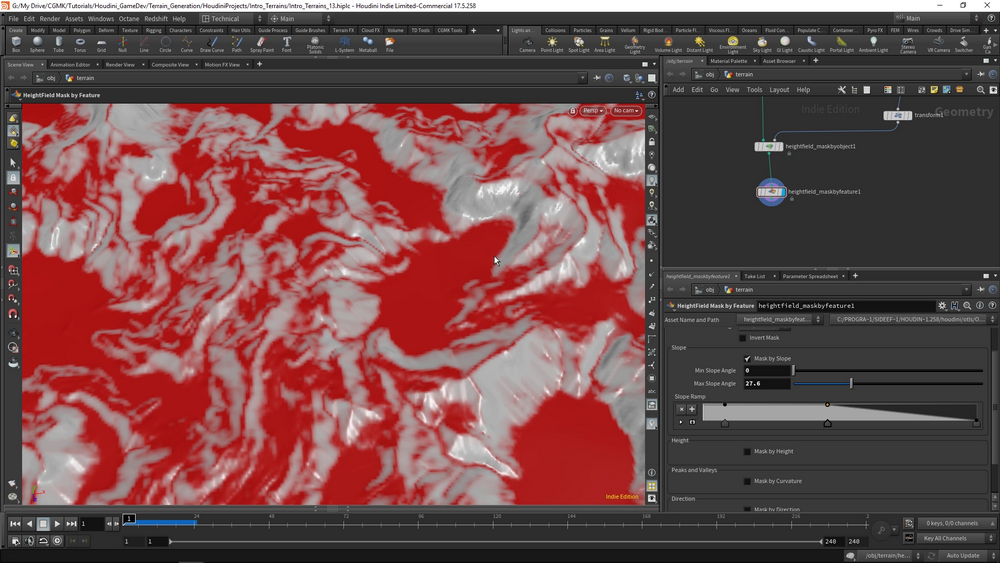Select the Circle shelf tool
Viewport: 1000px width, 563px height.
(x=165, y=44)
